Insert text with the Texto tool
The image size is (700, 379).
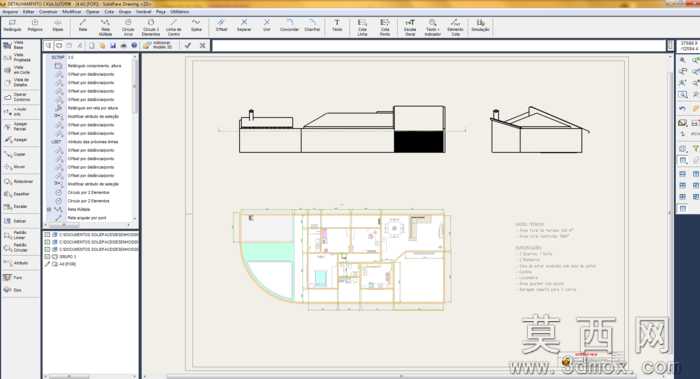click(x=337, y=25)
